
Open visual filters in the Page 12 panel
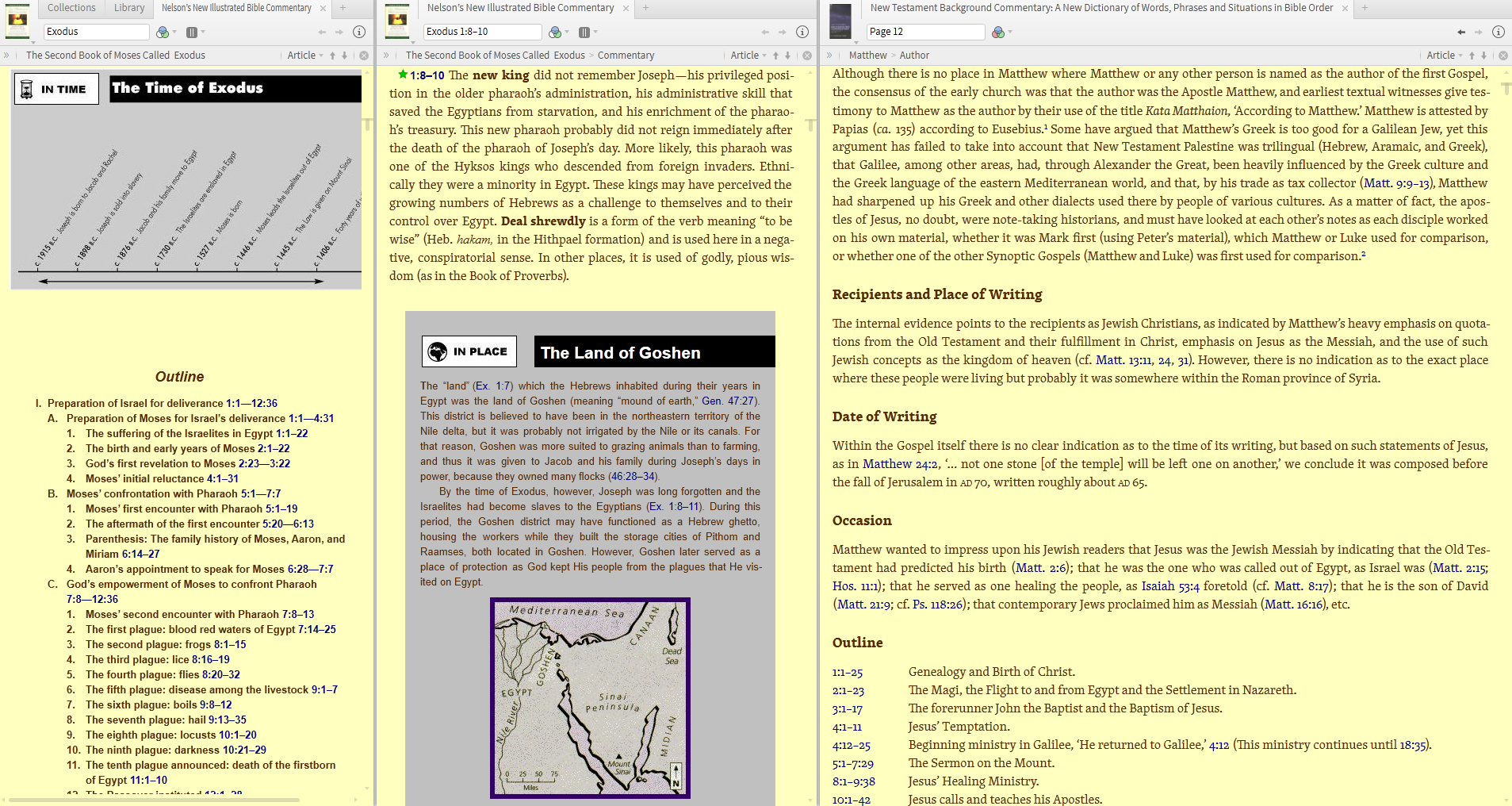pyautogui.click(x=997, y=32)
